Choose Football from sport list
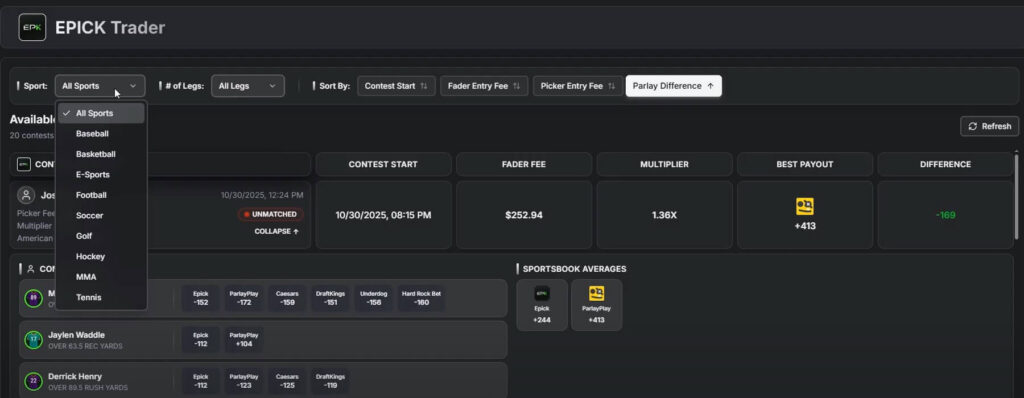The width and height of the screenshot is (1024, 398). click(x=101, y=195)
